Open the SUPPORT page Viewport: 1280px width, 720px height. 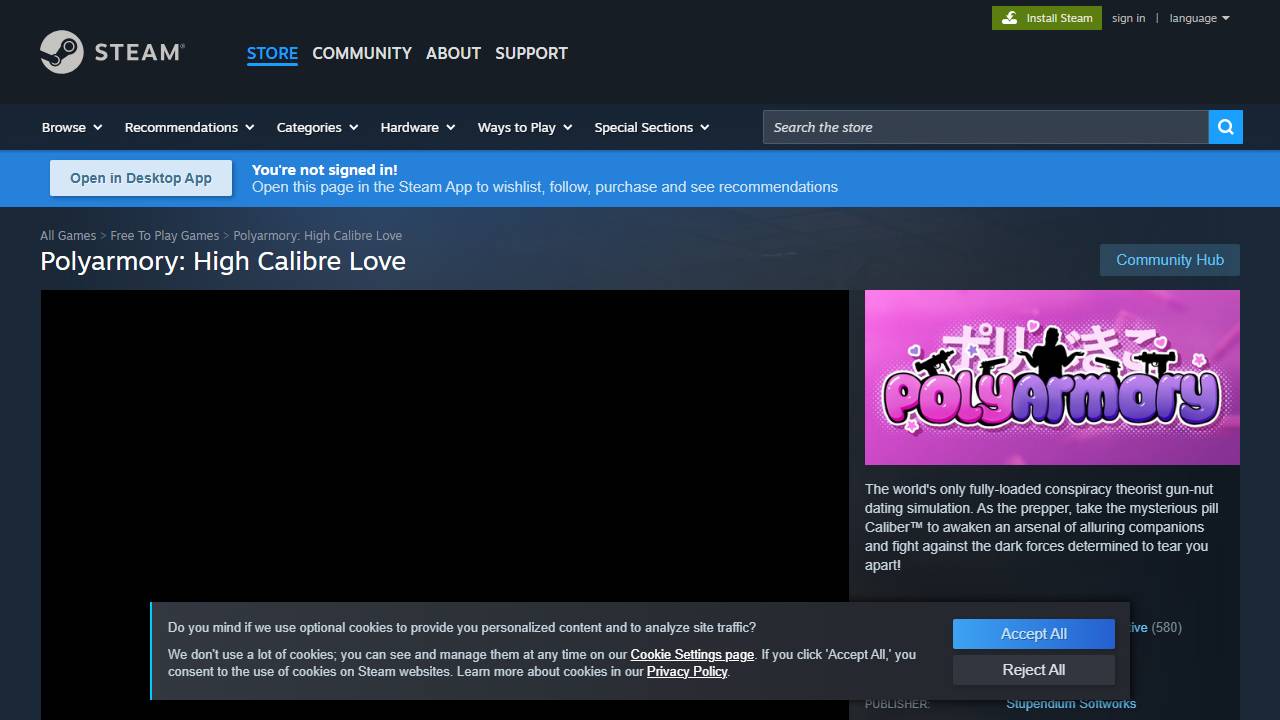531,53
